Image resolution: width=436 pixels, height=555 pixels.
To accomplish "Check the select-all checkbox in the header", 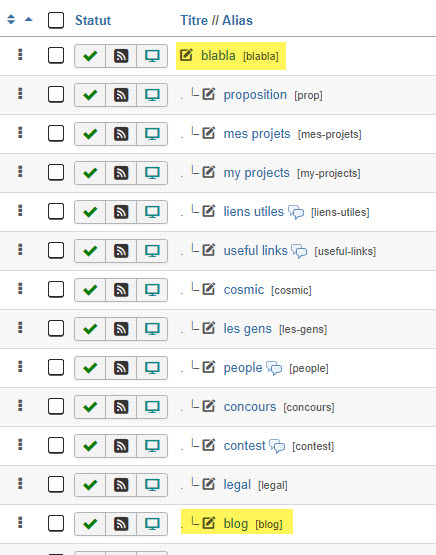I will pos(56,20).
